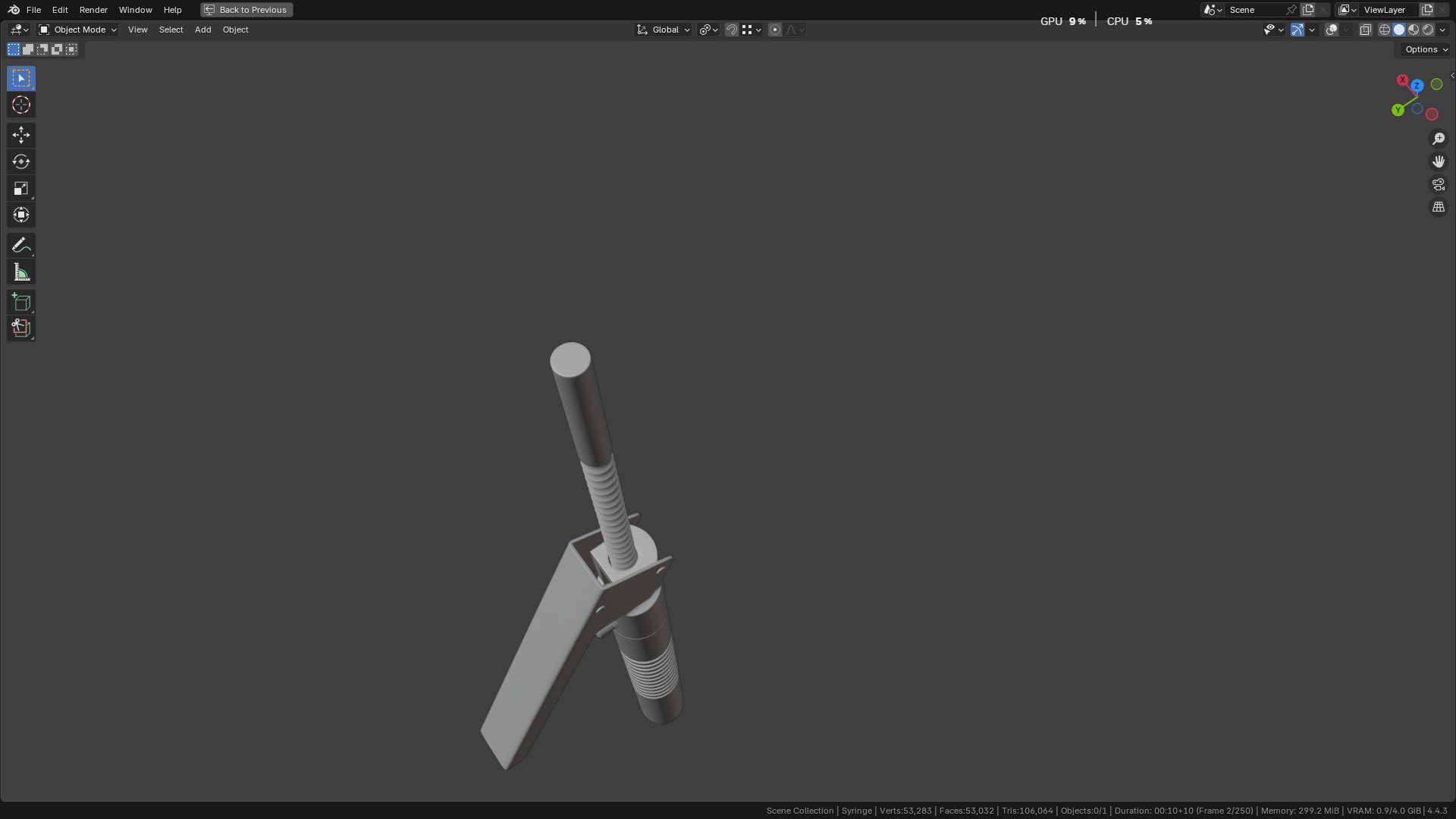Switch to material preview shading
This screenshot has width=1456, height=819.
pos(1414,30)
